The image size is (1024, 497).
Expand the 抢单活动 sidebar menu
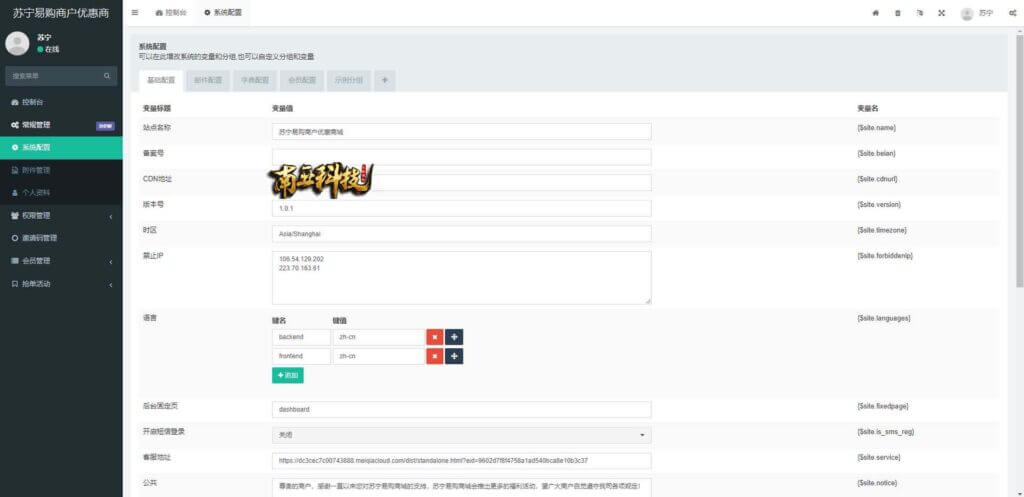pyautogui.click(x=61, y=284)
